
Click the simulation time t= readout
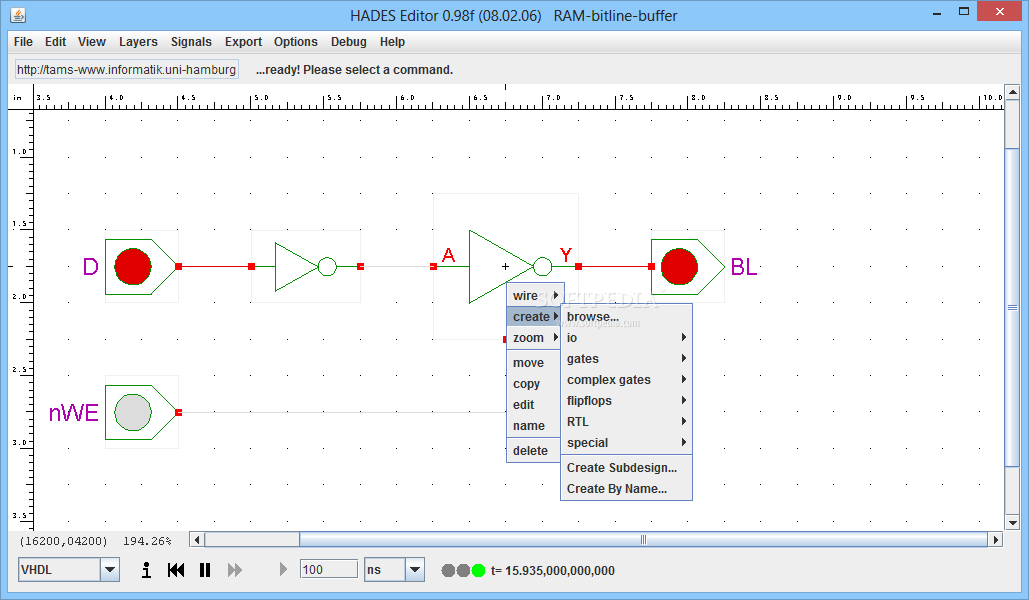click(553, 570)
